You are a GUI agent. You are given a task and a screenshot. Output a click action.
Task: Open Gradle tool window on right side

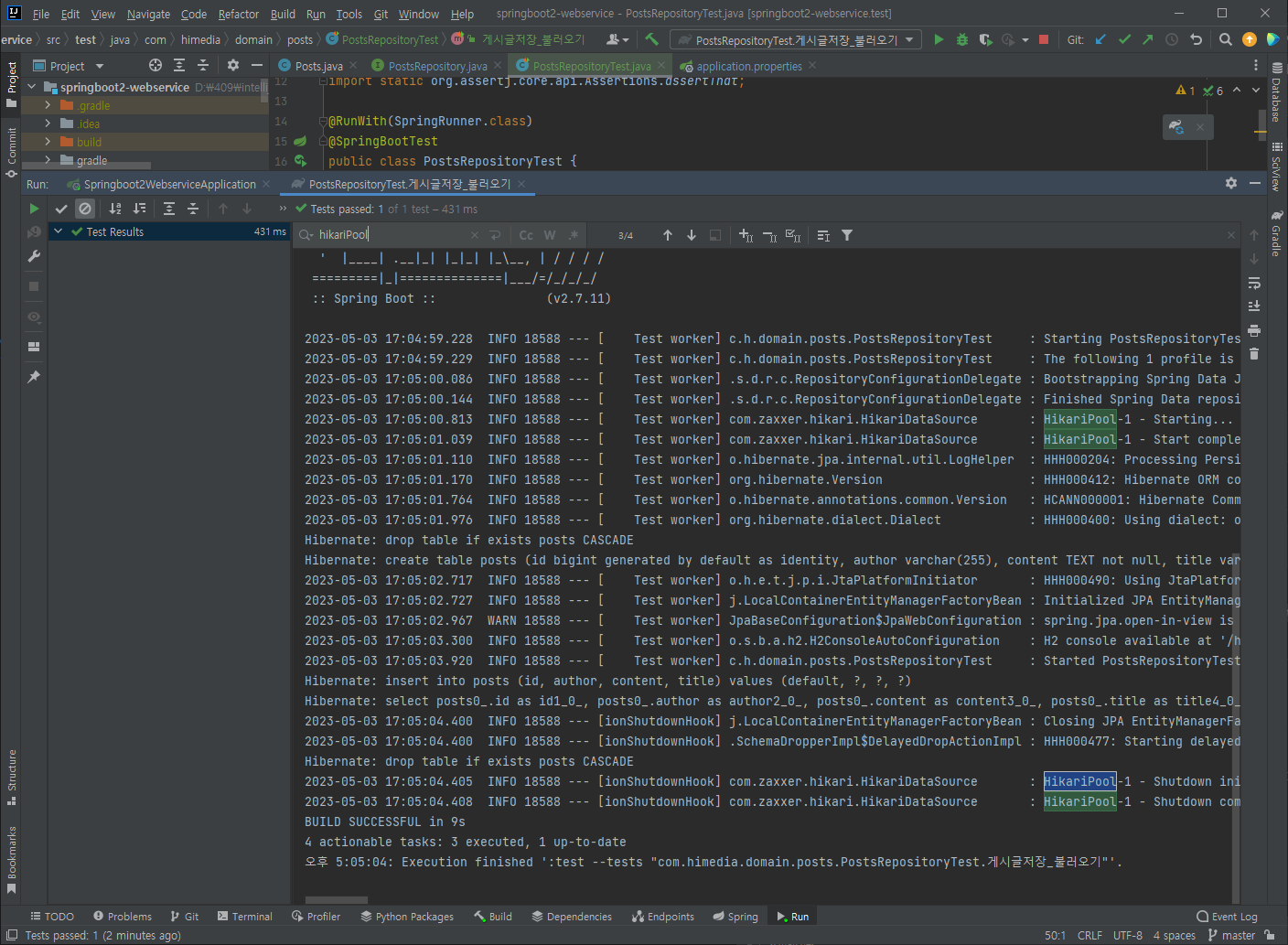point(1277,233)
